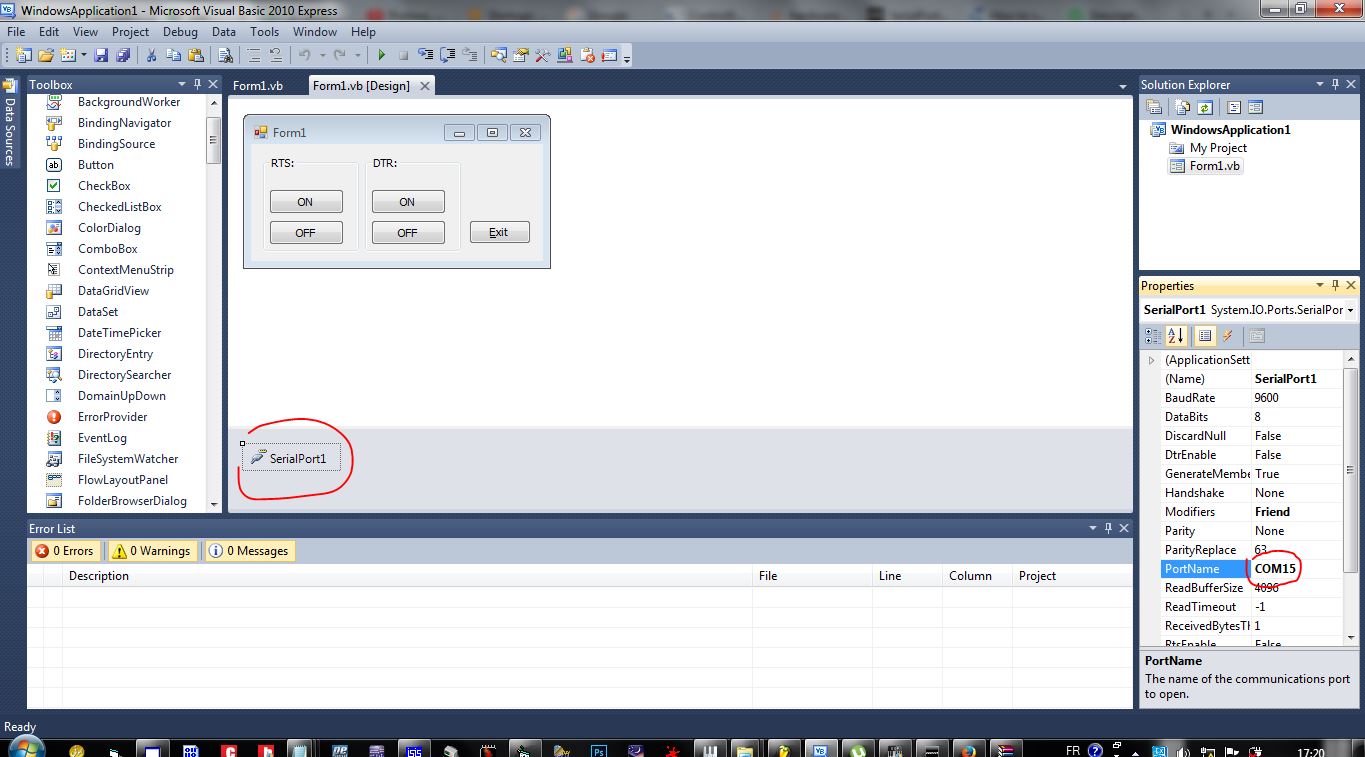Open the Data menu
1365x757 pixels.
click(224, 32)
